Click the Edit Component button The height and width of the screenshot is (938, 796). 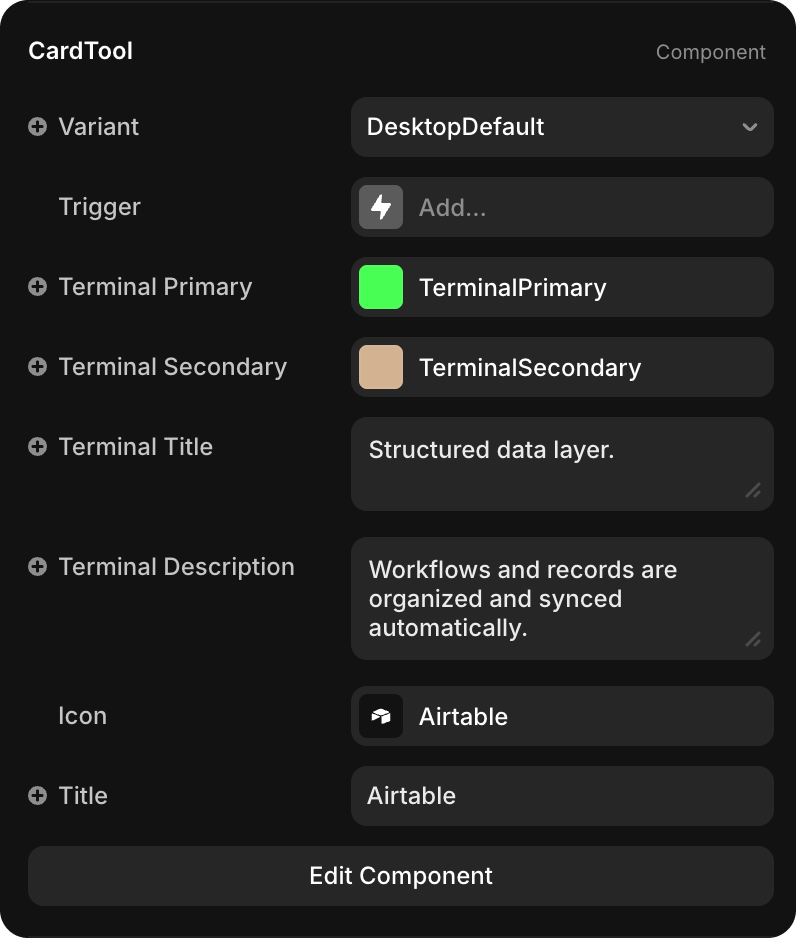pos(401,876)
